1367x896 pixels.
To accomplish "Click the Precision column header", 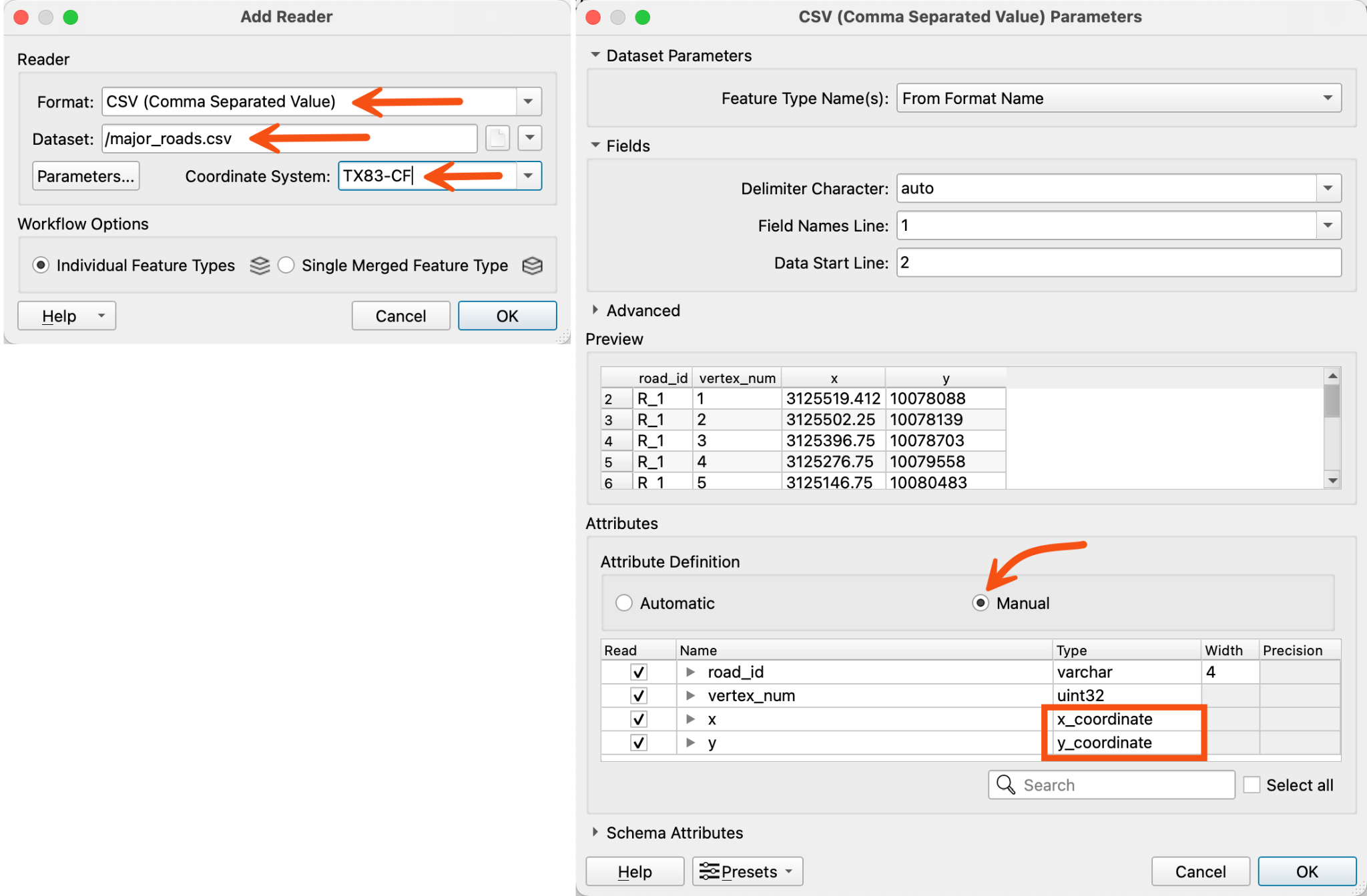I will pyautogui.click(x=1299, y=650).
